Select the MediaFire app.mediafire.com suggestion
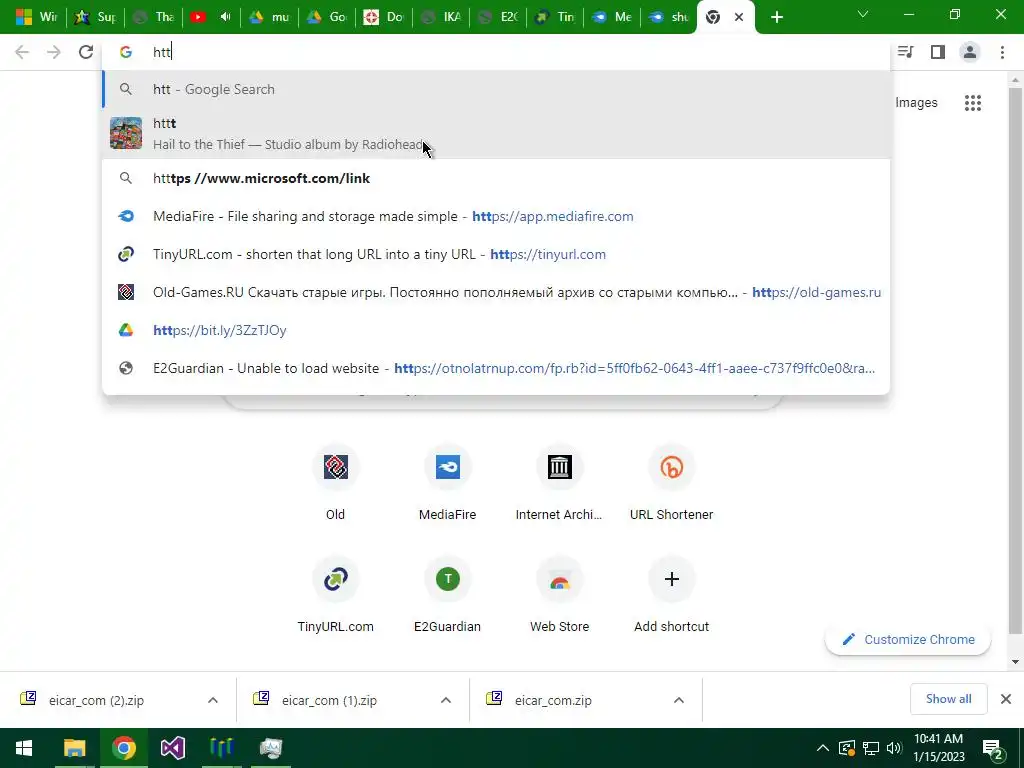The height and width of the screenshot is (768, 1024). pyautogui.click(x=496, y=216)
